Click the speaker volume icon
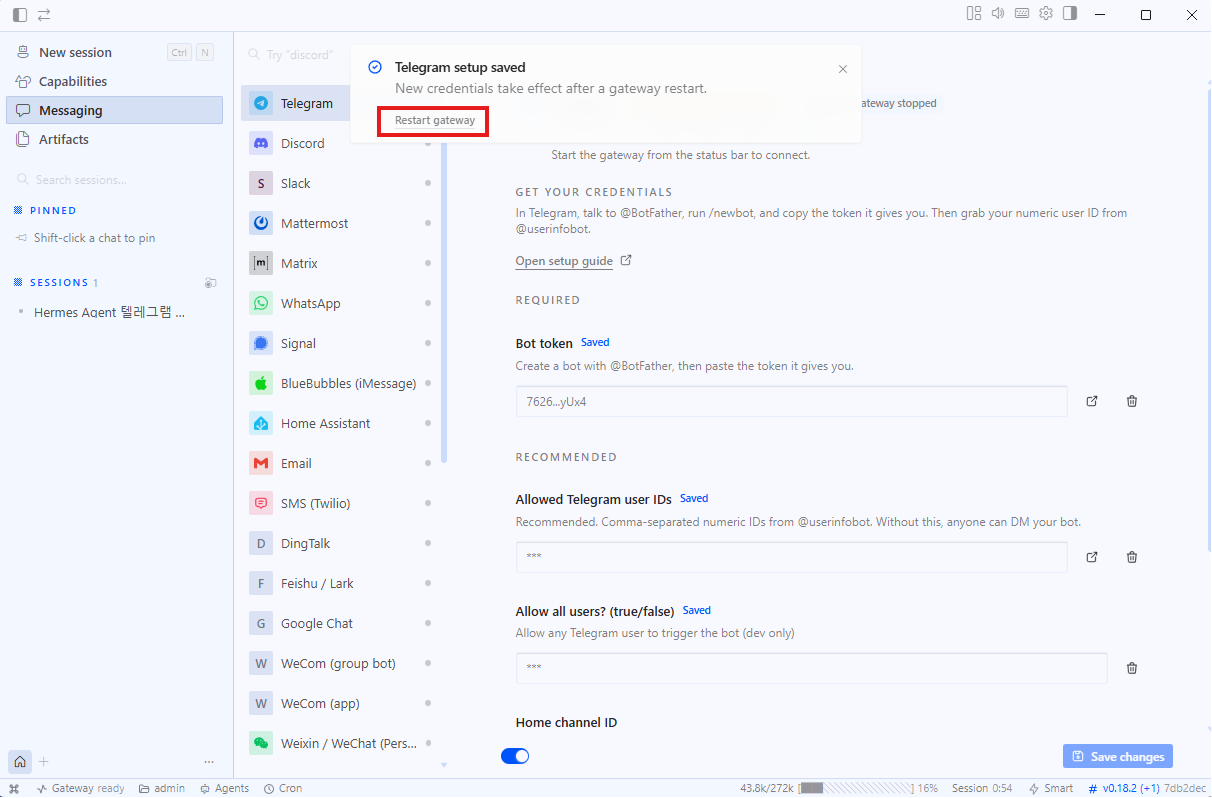Viewport: 1212px width, 798px height. [x=998, y=14]
